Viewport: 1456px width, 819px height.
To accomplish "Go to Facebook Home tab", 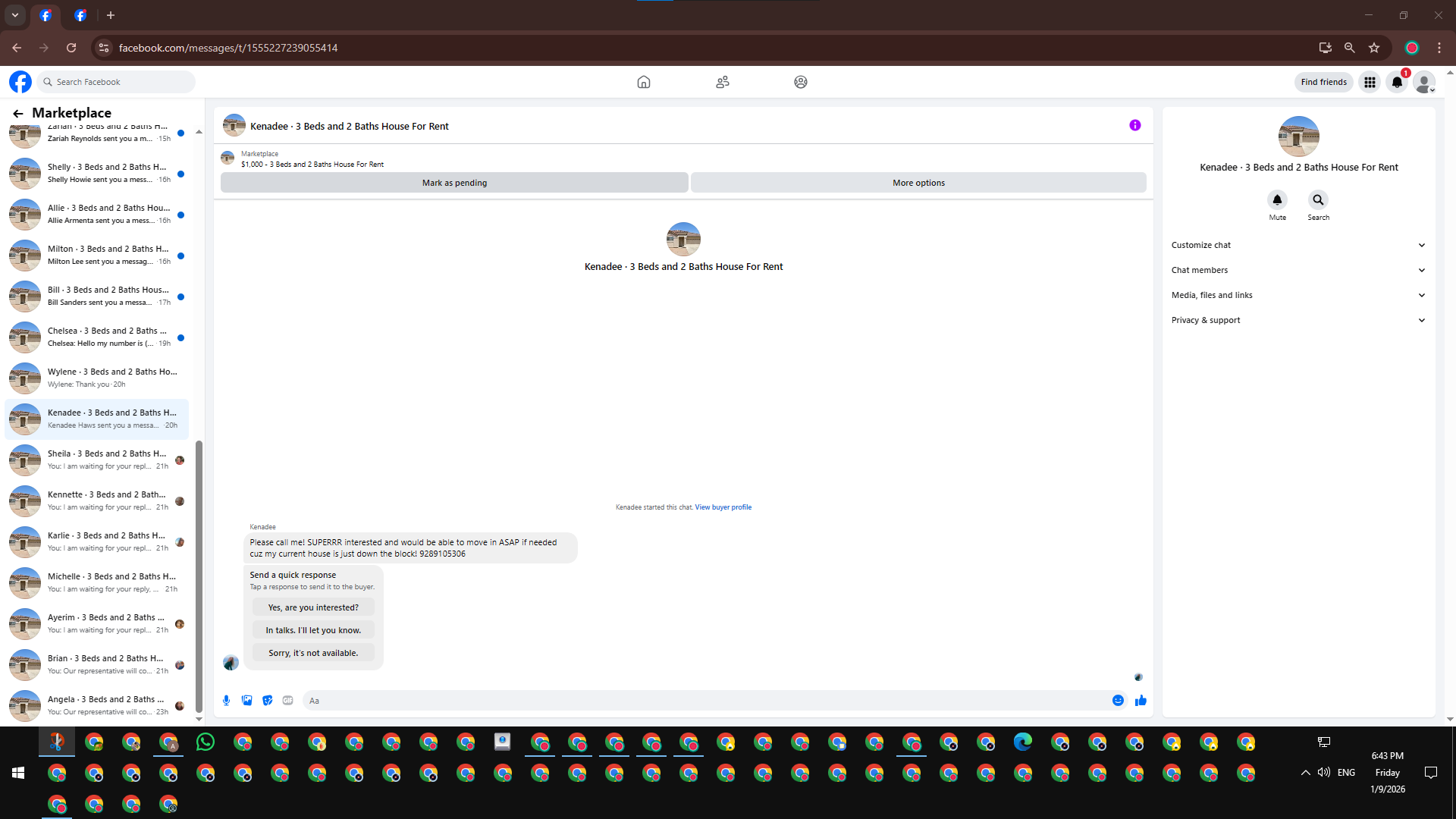I will pos(643,82).
